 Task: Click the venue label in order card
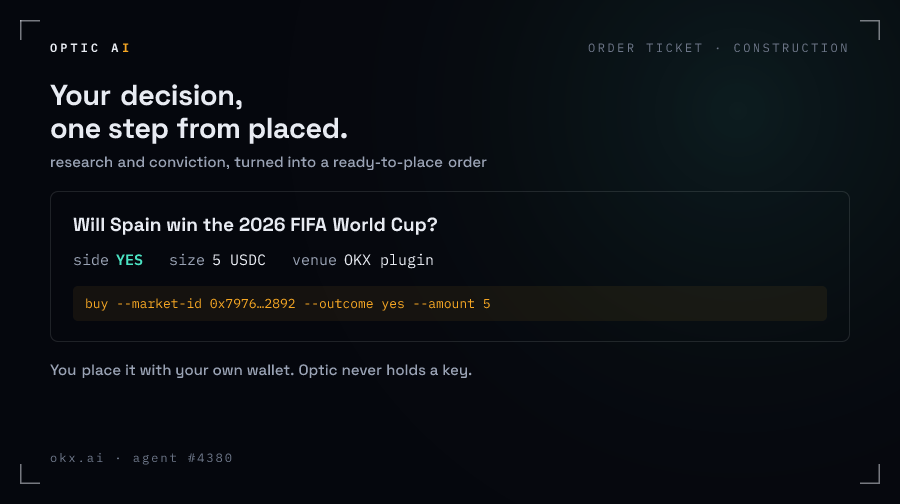[314, 260]
